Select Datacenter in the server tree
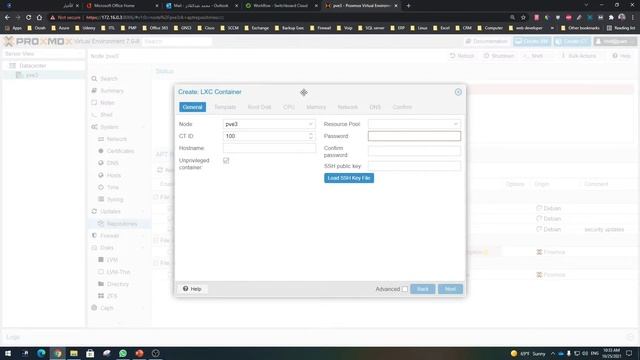Viewport: 640px width, 360px height. 33,66
